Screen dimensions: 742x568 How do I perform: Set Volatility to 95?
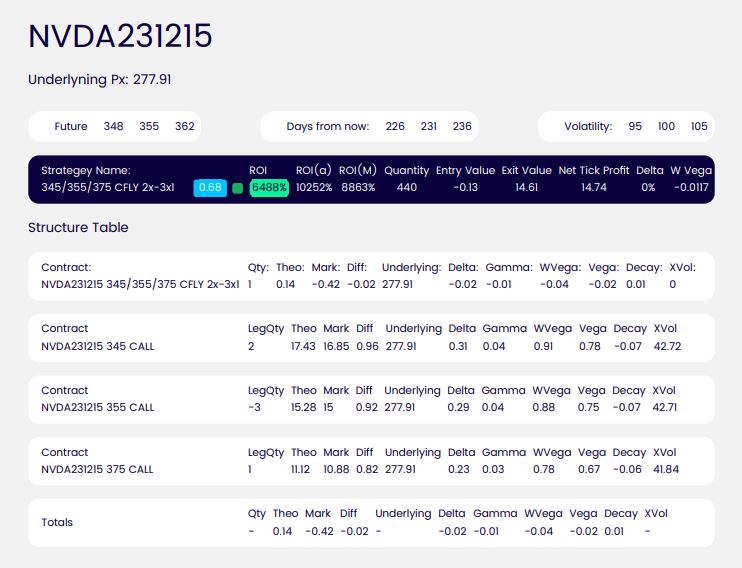tap(635, 127)
